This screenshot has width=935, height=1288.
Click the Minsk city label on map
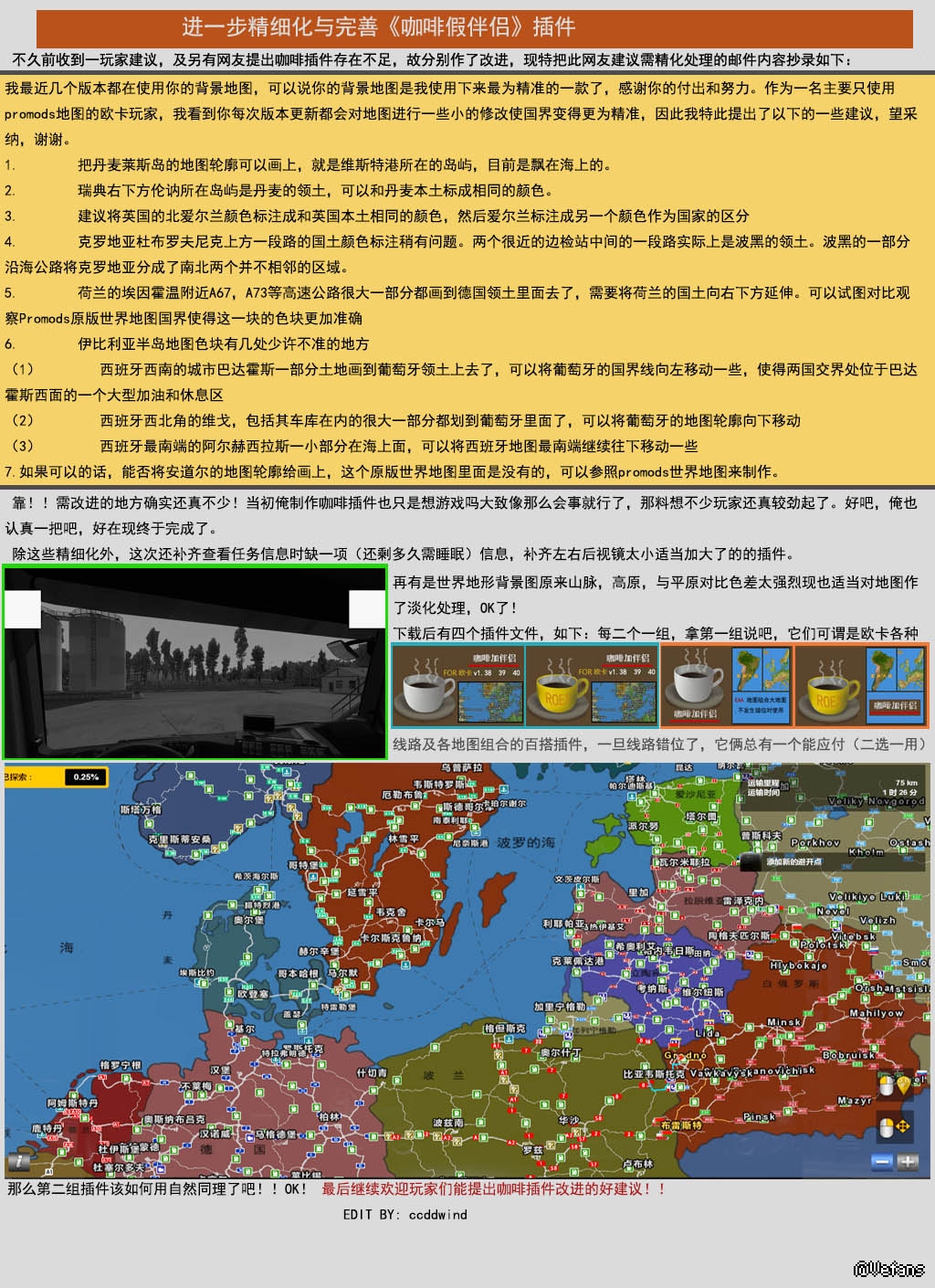coord(783,1022)
